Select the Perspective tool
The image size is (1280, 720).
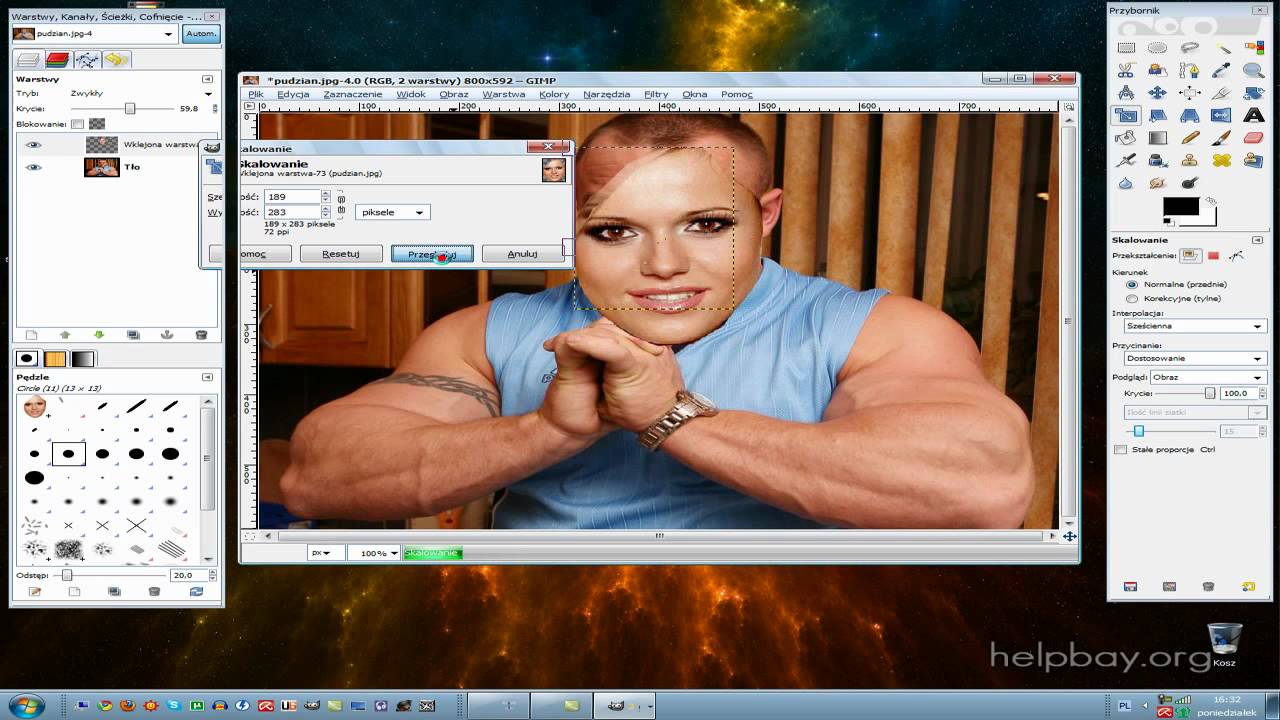1190,116
